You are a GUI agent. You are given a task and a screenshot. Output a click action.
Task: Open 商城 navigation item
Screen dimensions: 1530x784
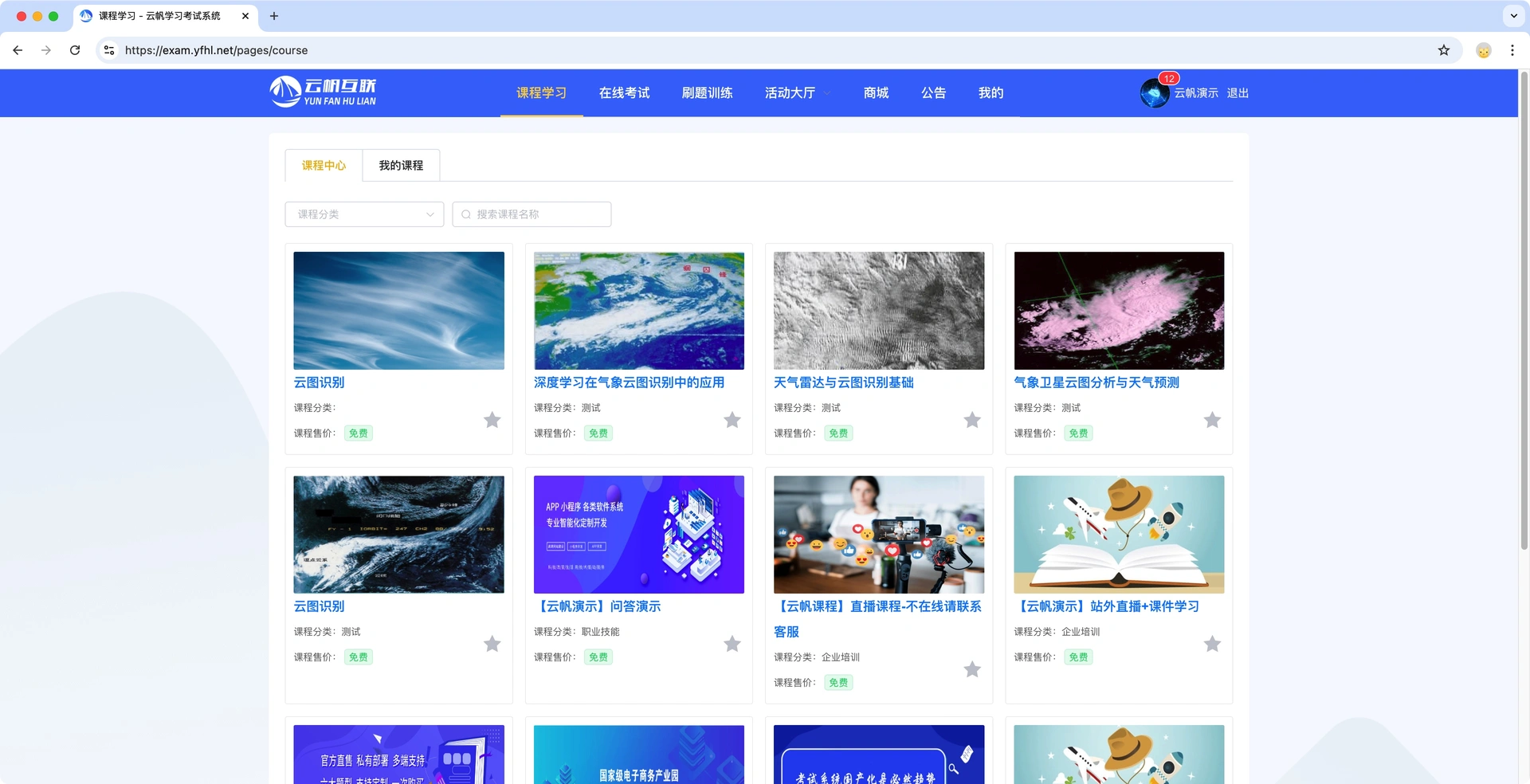tap(877, 92)
